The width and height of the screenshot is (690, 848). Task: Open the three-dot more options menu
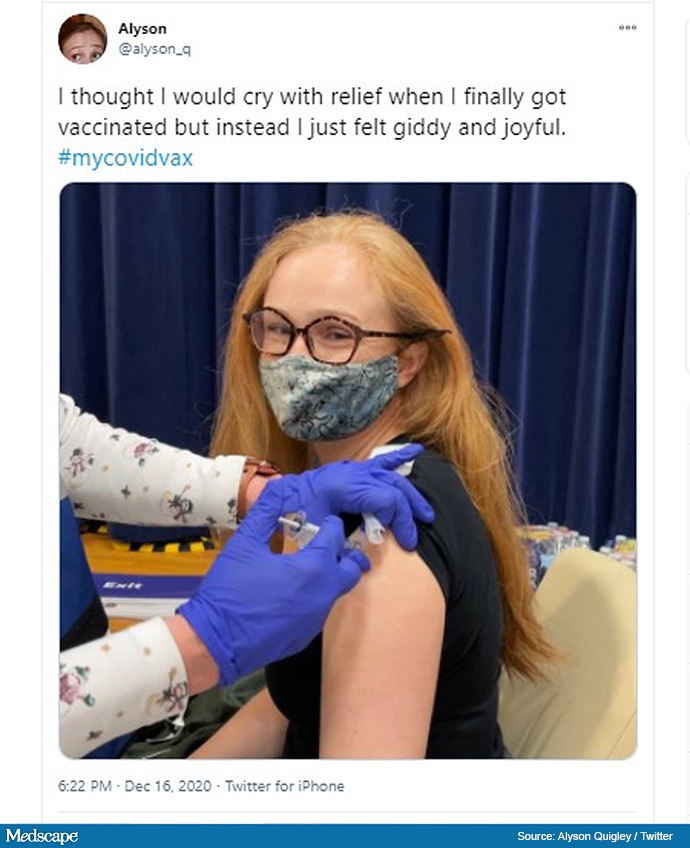628,28
